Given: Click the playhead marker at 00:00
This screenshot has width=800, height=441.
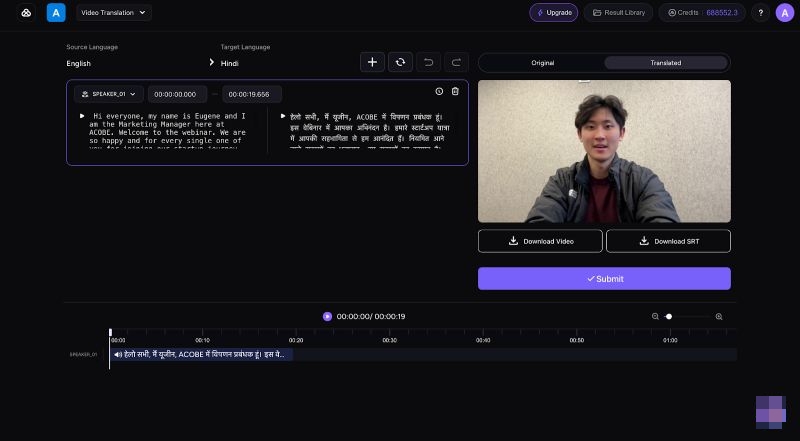Looking at the screenshot, I should tap(110, 333).
